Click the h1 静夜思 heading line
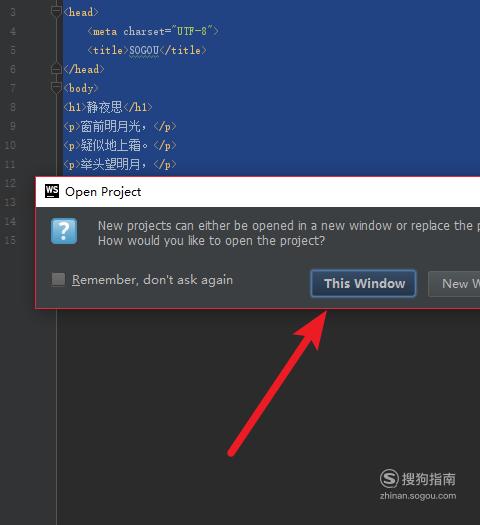Viewport: 480px width, 525px height. pyautogui.click(x=108, y=107)
